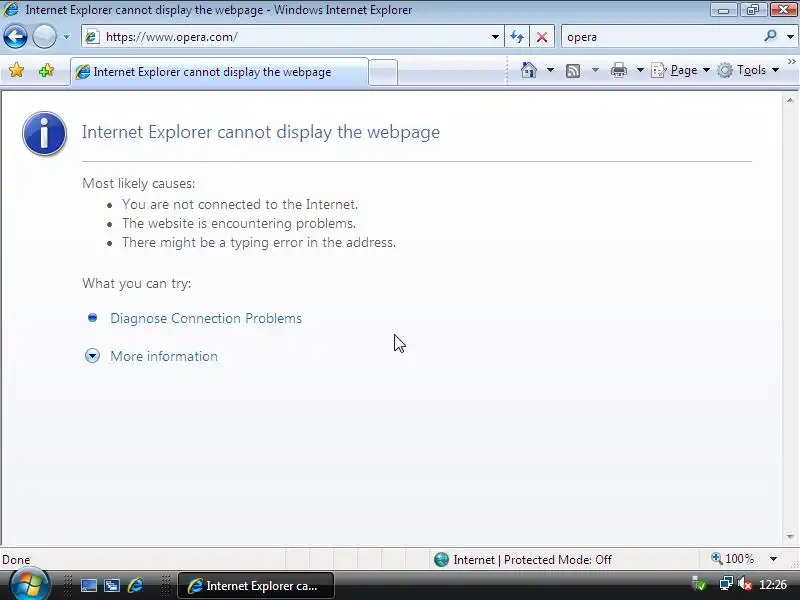Click the Add to Favorites icon

46,70
